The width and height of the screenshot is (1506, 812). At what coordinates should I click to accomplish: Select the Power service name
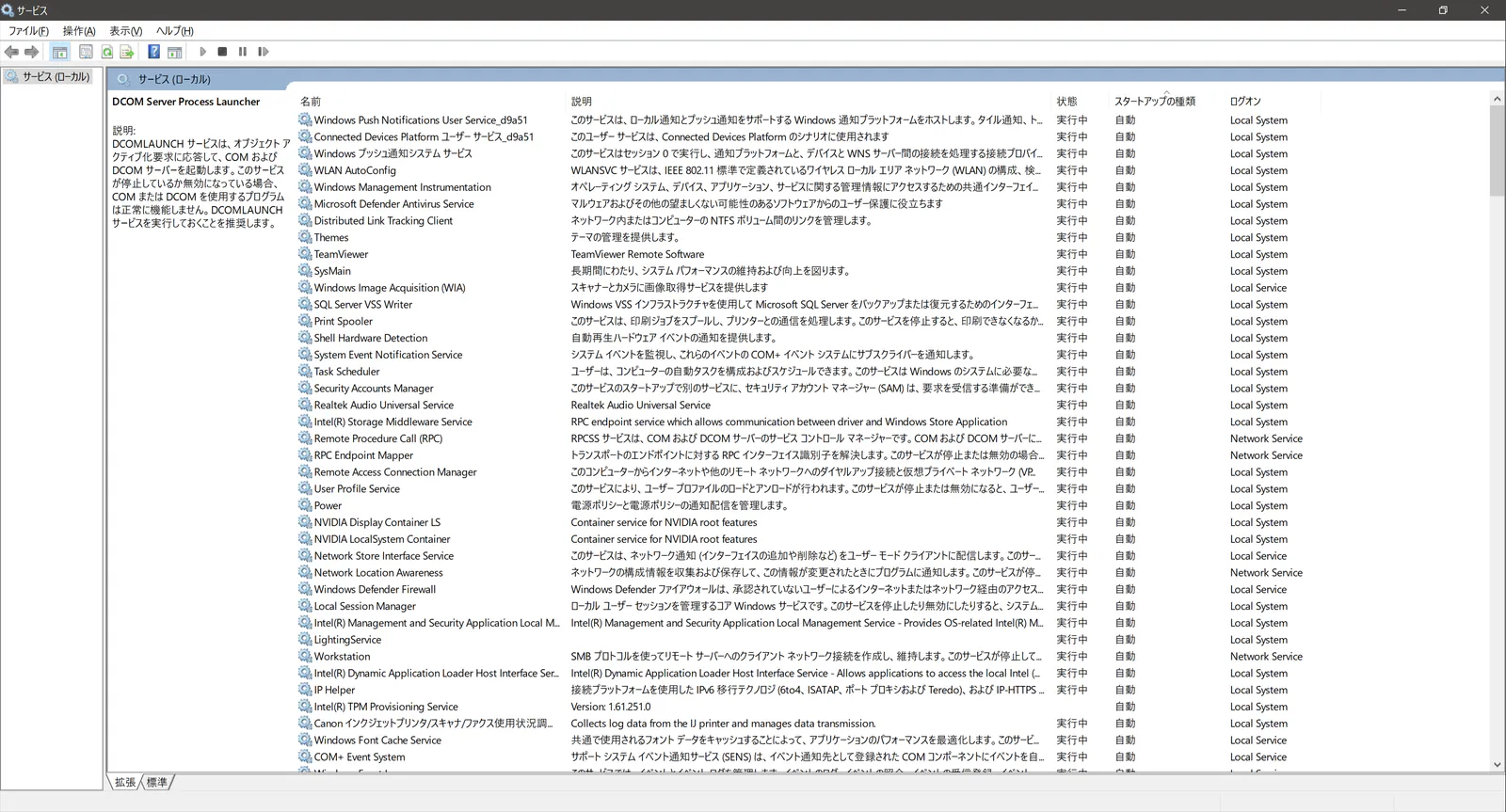(x=328, y=505)
